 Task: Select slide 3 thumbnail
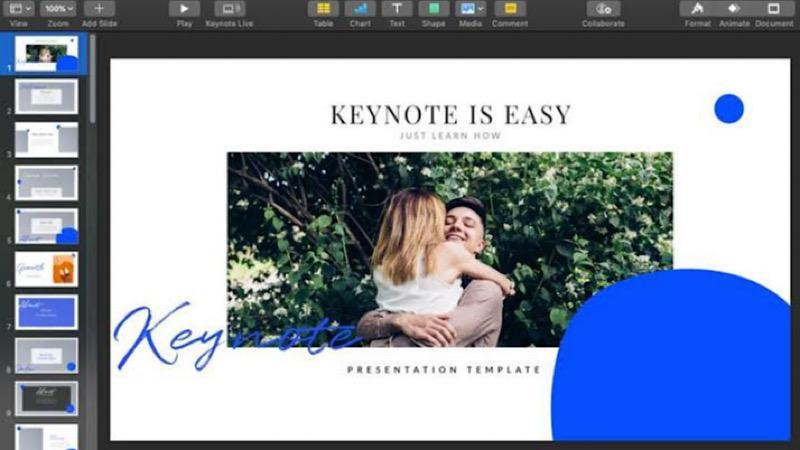coord(46,139)
